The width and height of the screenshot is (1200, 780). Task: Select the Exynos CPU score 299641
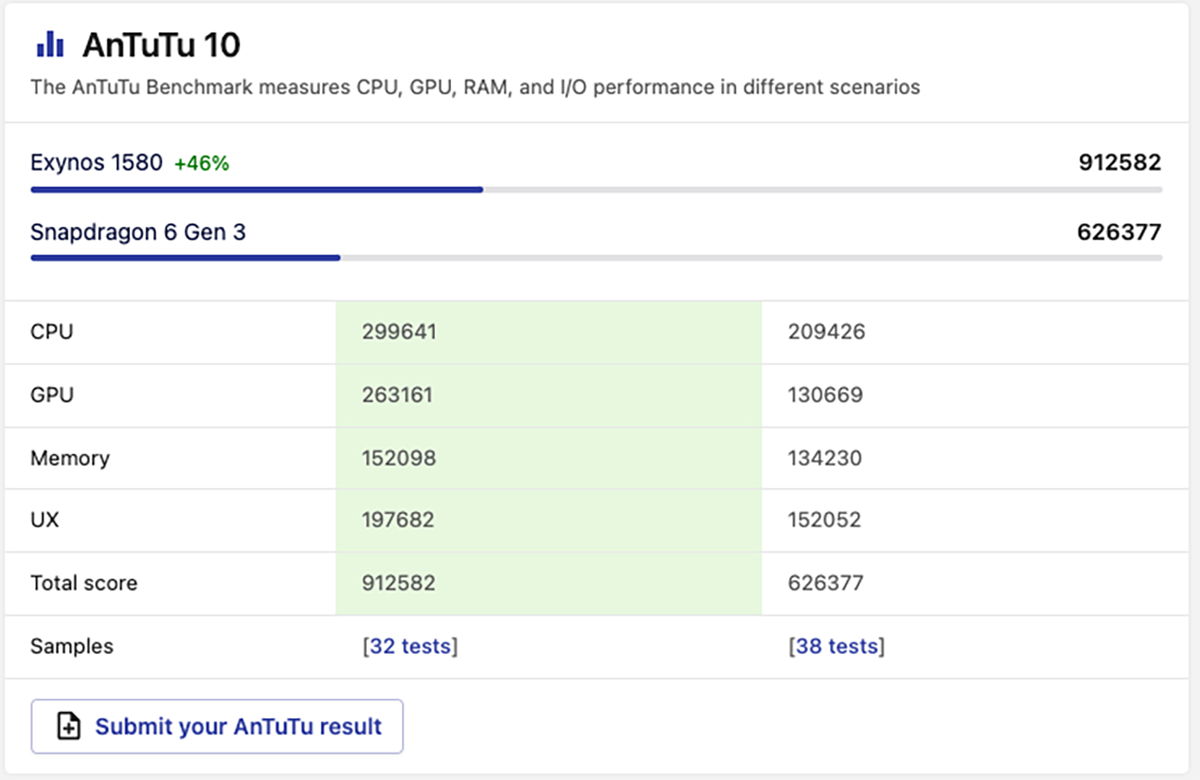399,332
